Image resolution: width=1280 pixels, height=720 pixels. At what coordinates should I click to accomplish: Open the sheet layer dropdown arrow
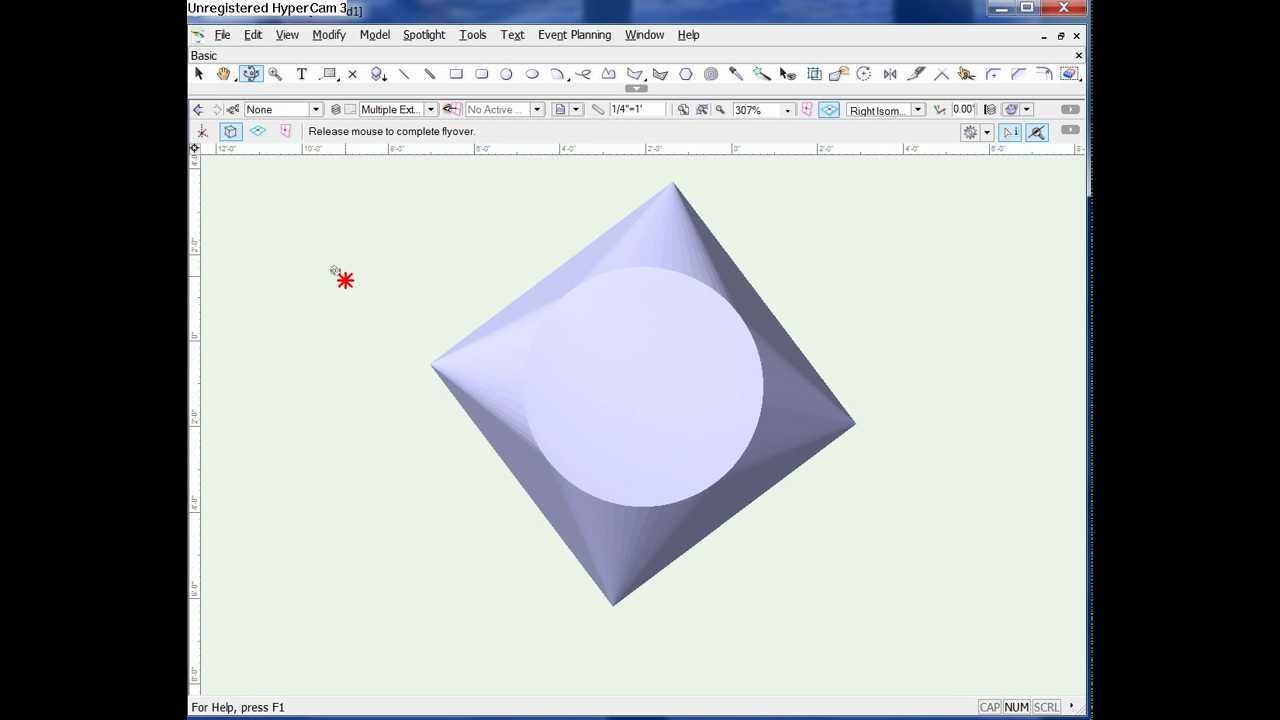click(575, 109)
